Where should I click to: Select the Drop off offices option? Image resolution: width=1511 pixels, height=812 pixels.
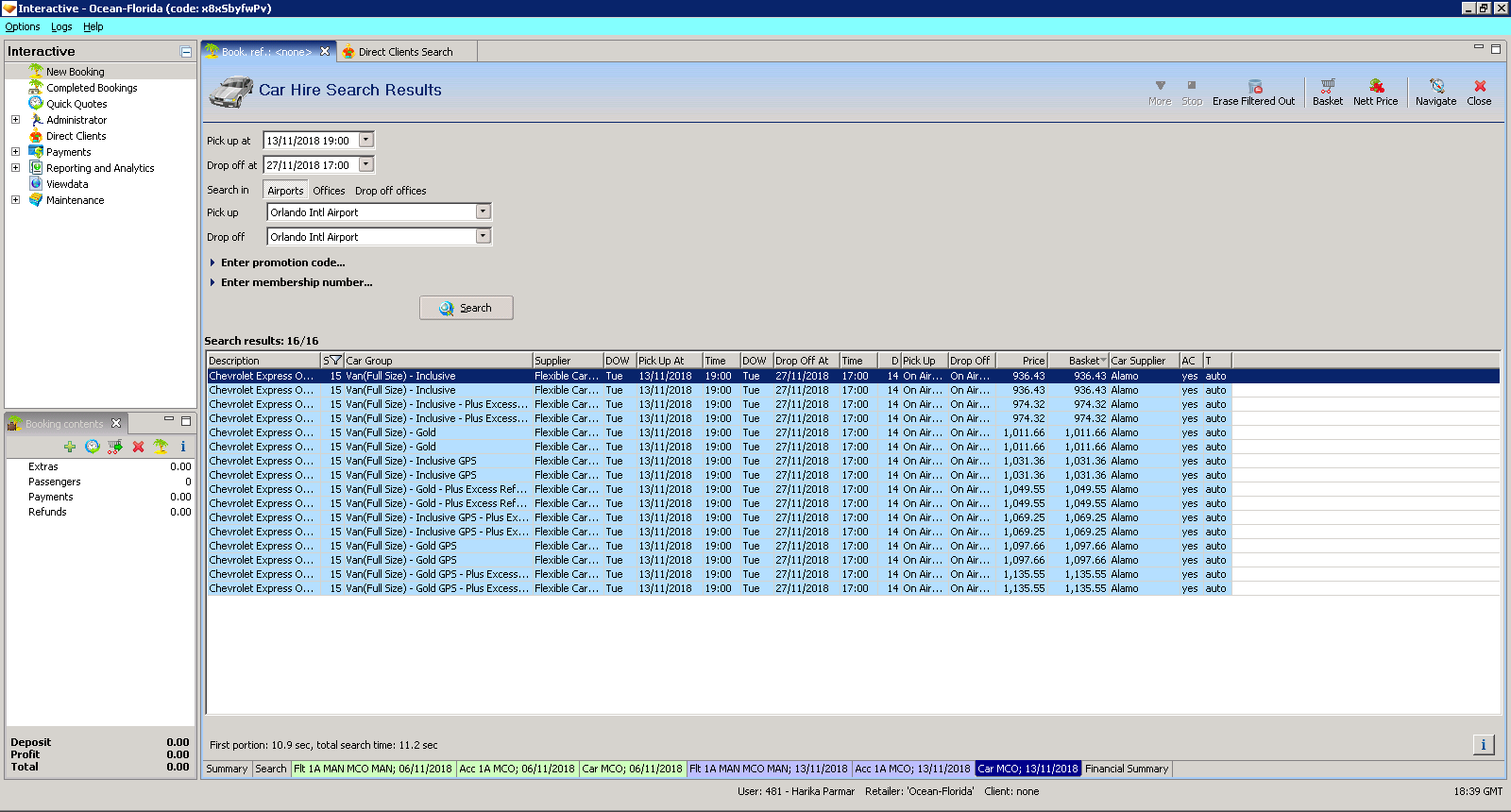click(x=390, y=191)
